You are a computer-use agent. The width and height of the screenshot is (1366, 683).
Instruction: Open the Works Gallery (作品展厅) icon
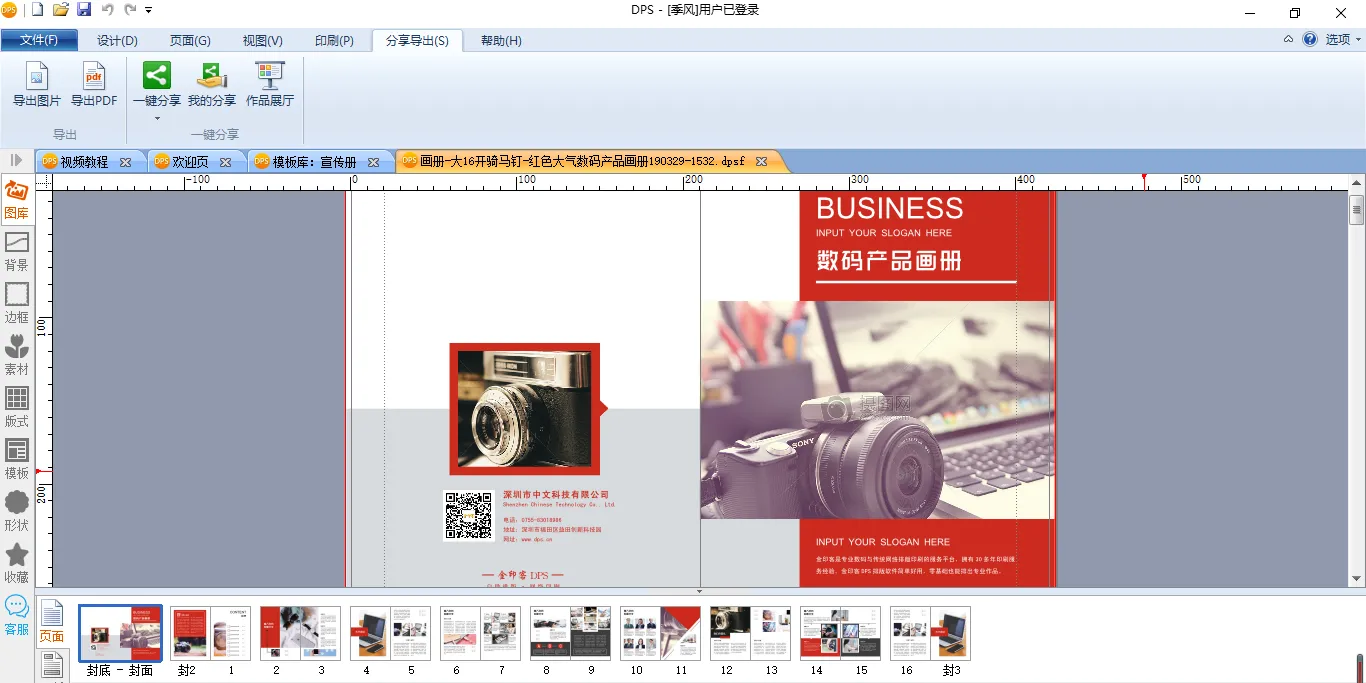[269, 77]
